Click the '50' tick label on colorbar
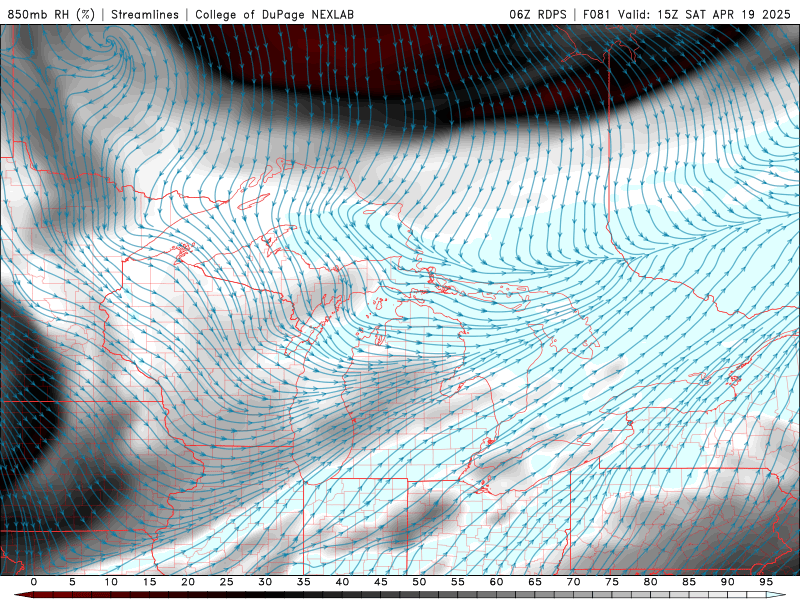 (x=419, y=582)
